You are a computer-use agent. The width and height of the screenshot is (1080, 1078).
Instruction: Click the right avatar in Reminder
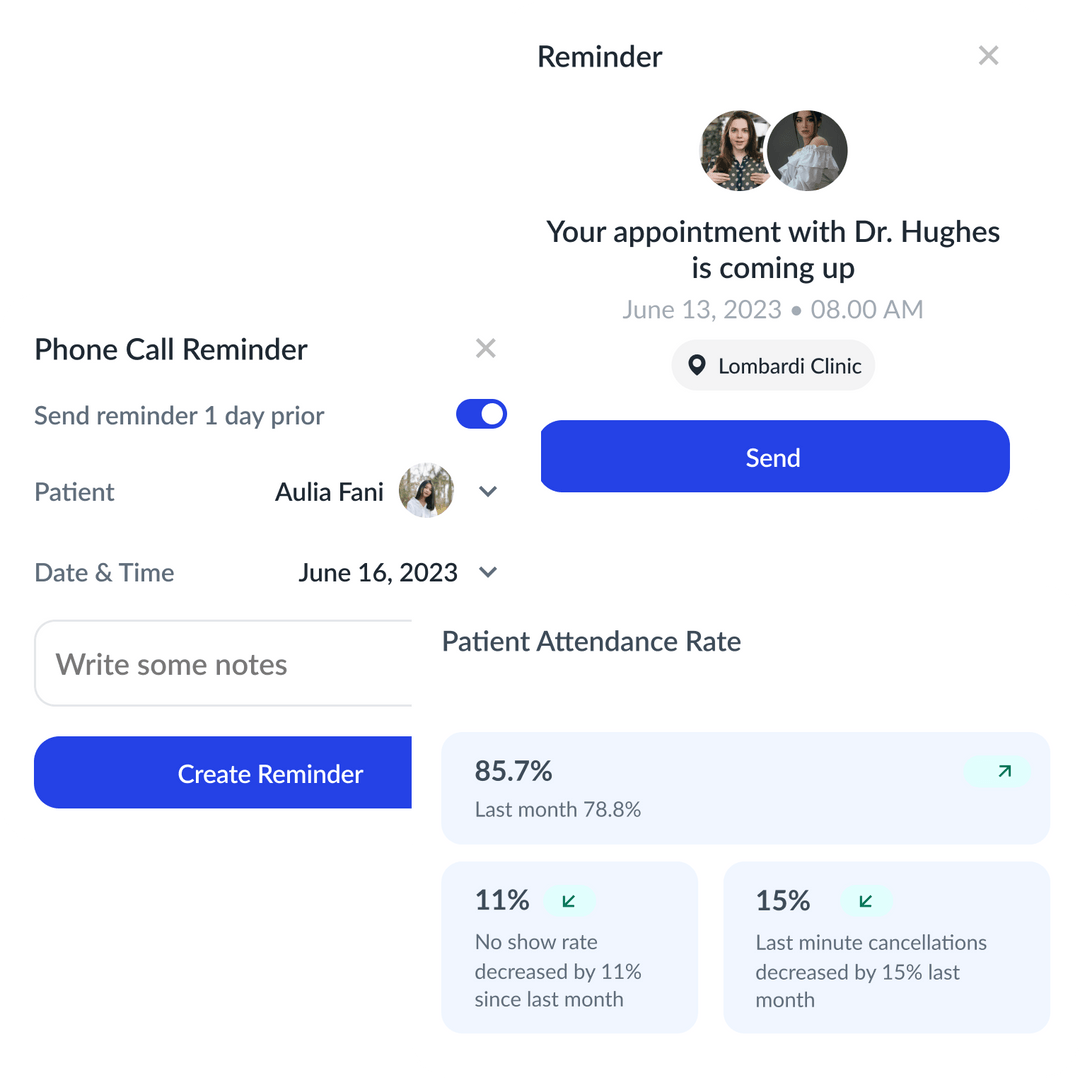[x=808, y=151]
